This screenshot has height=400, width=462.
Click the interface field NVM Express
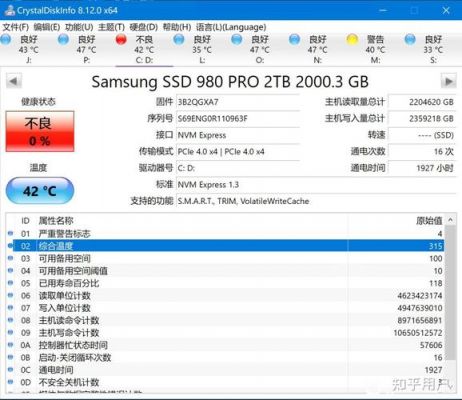(238, 135)
